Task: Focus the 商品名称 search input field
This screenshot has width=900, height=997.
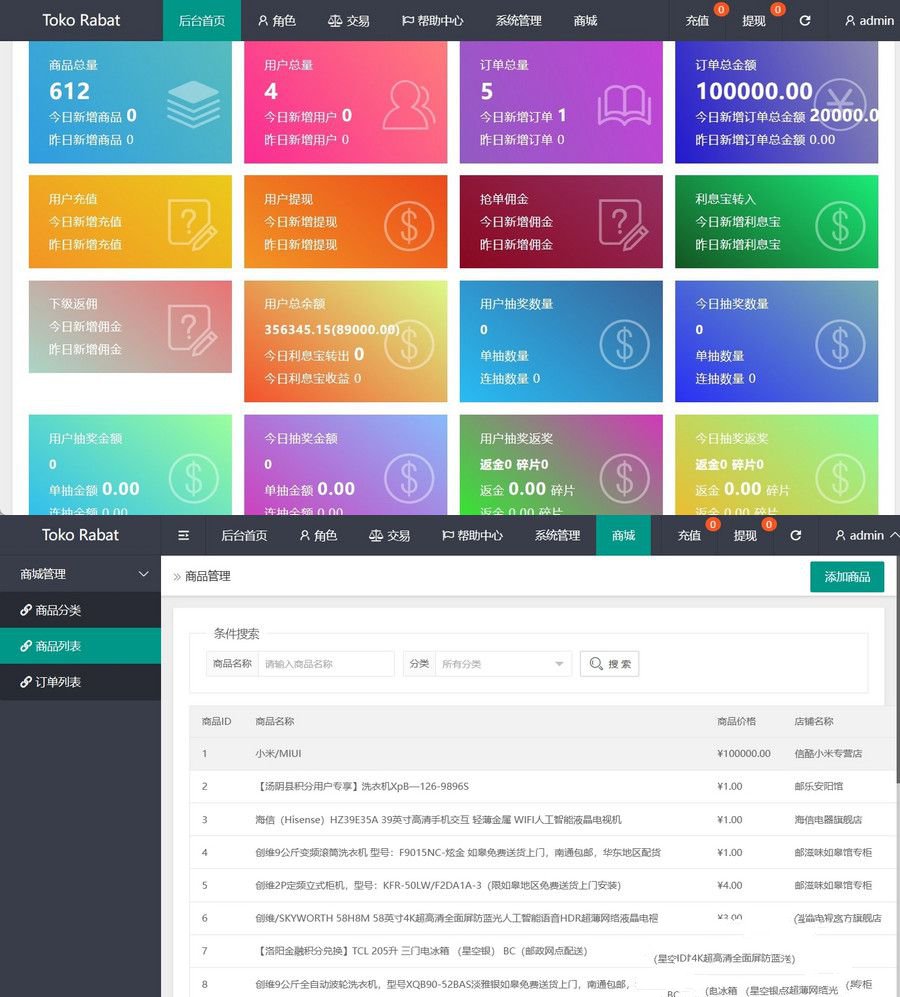Action: tap(326, 664)
